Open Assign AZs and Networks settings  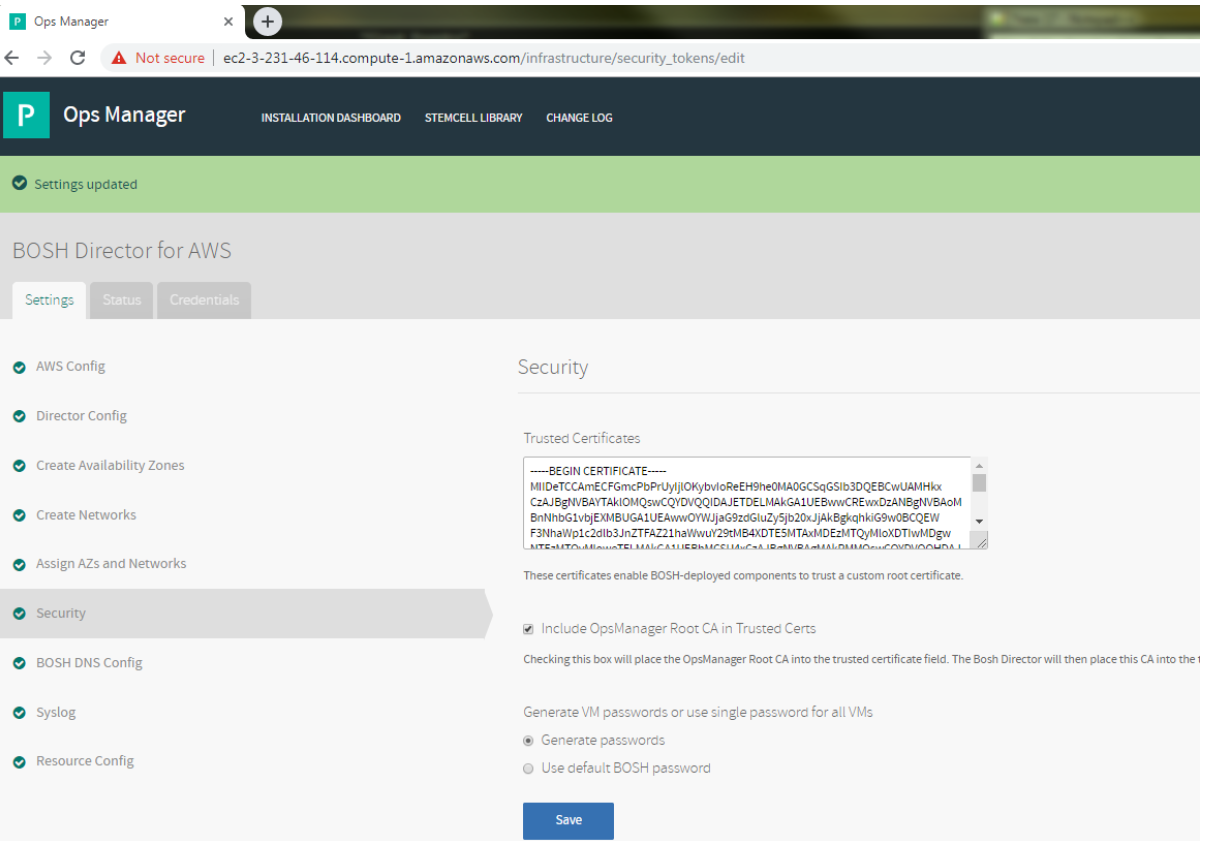[x=111, y=564]
